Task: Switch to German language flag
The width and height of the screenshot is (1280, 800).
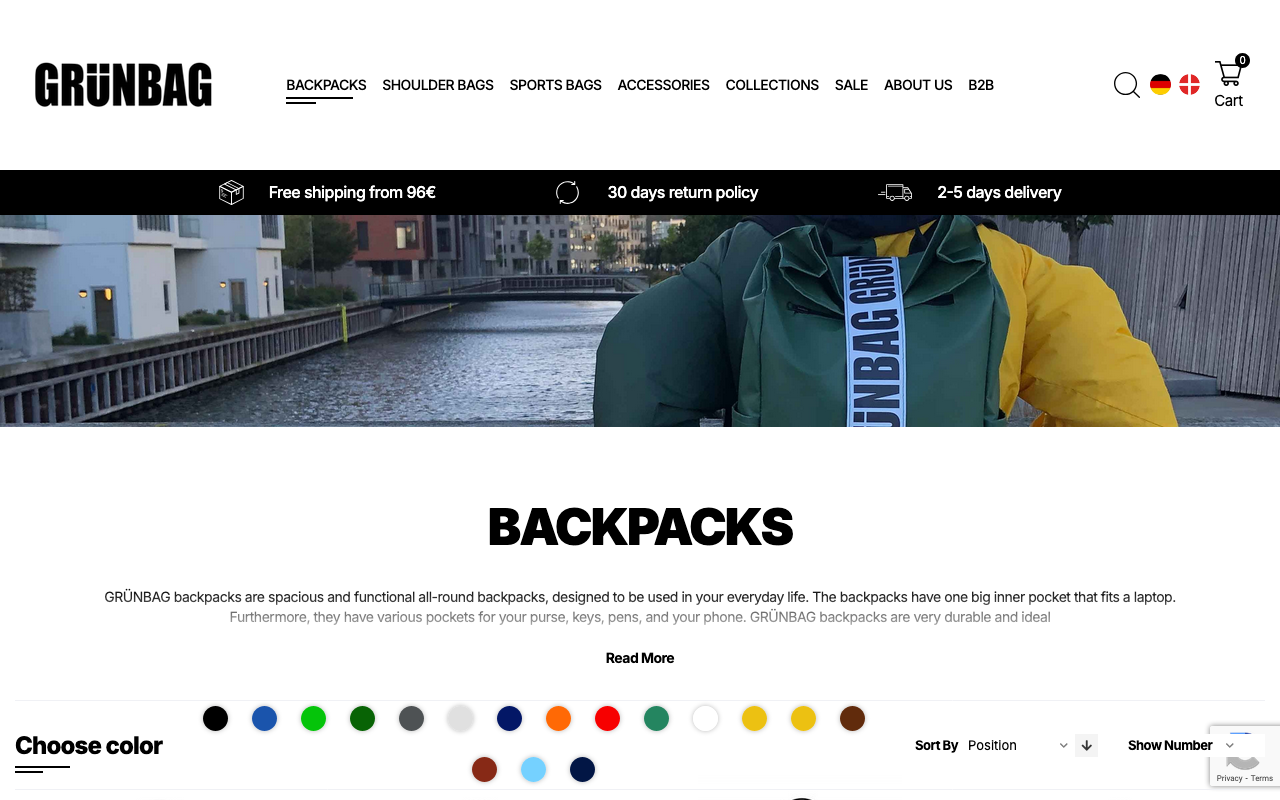Action: click(1160, 85)
